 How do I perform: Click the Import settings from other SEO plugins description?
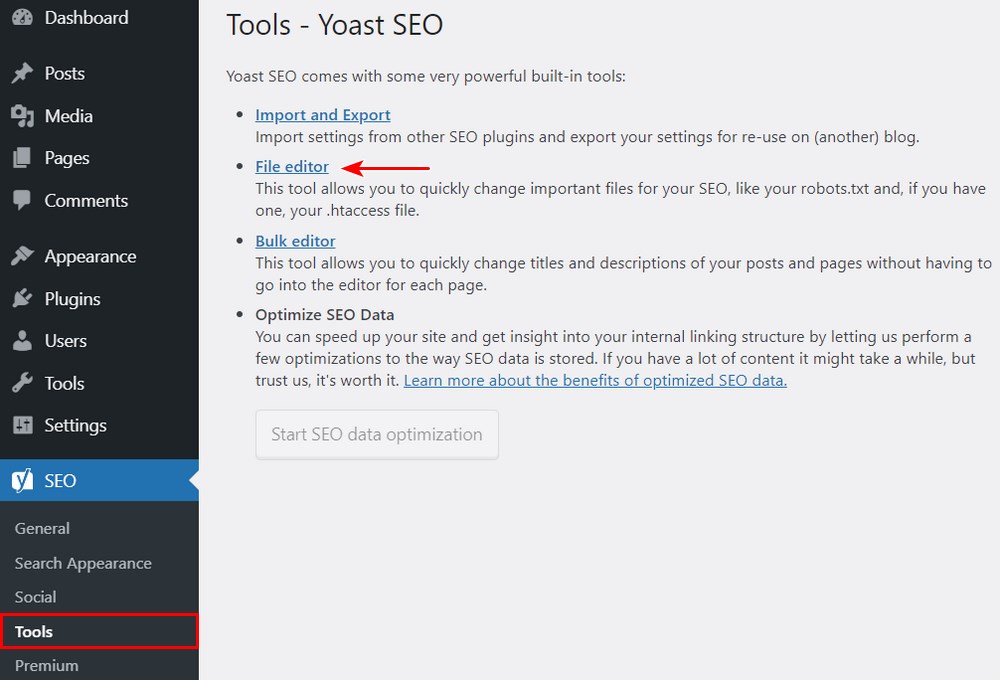coord(587,137)
